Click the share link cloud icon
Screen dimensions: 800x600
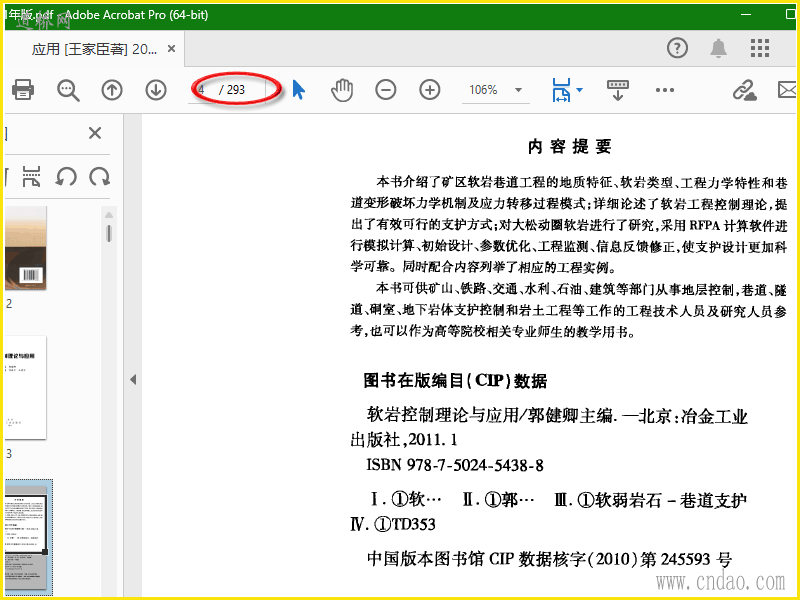pos(744,90)
